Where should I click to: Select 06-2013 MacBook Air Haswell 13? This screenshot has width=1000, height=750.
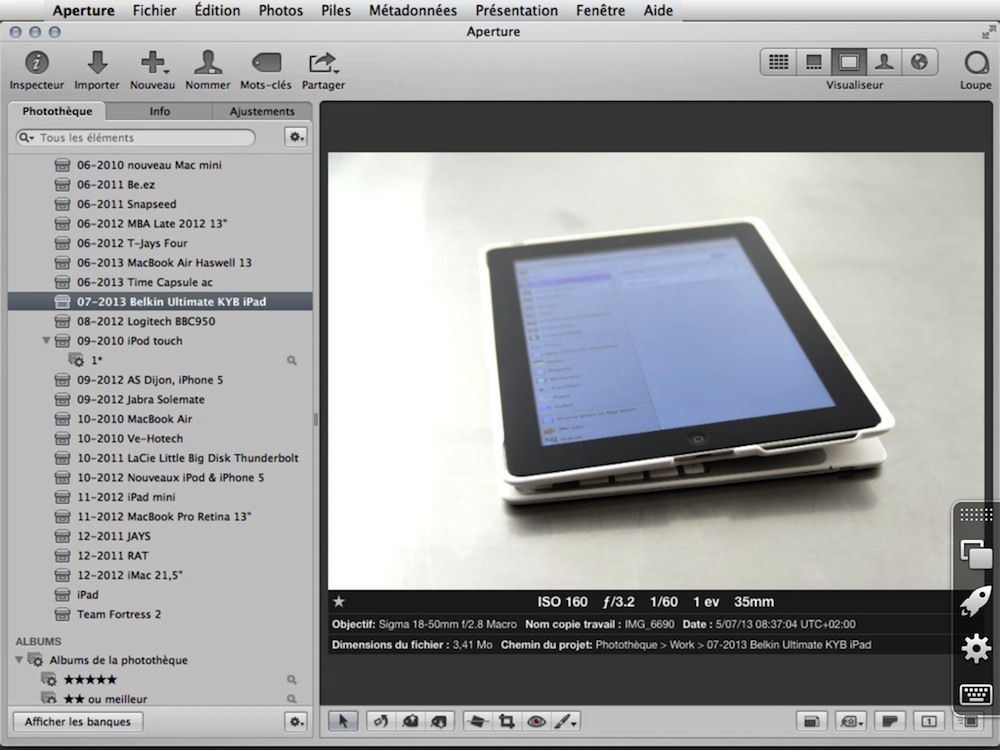tap(160, 263)
